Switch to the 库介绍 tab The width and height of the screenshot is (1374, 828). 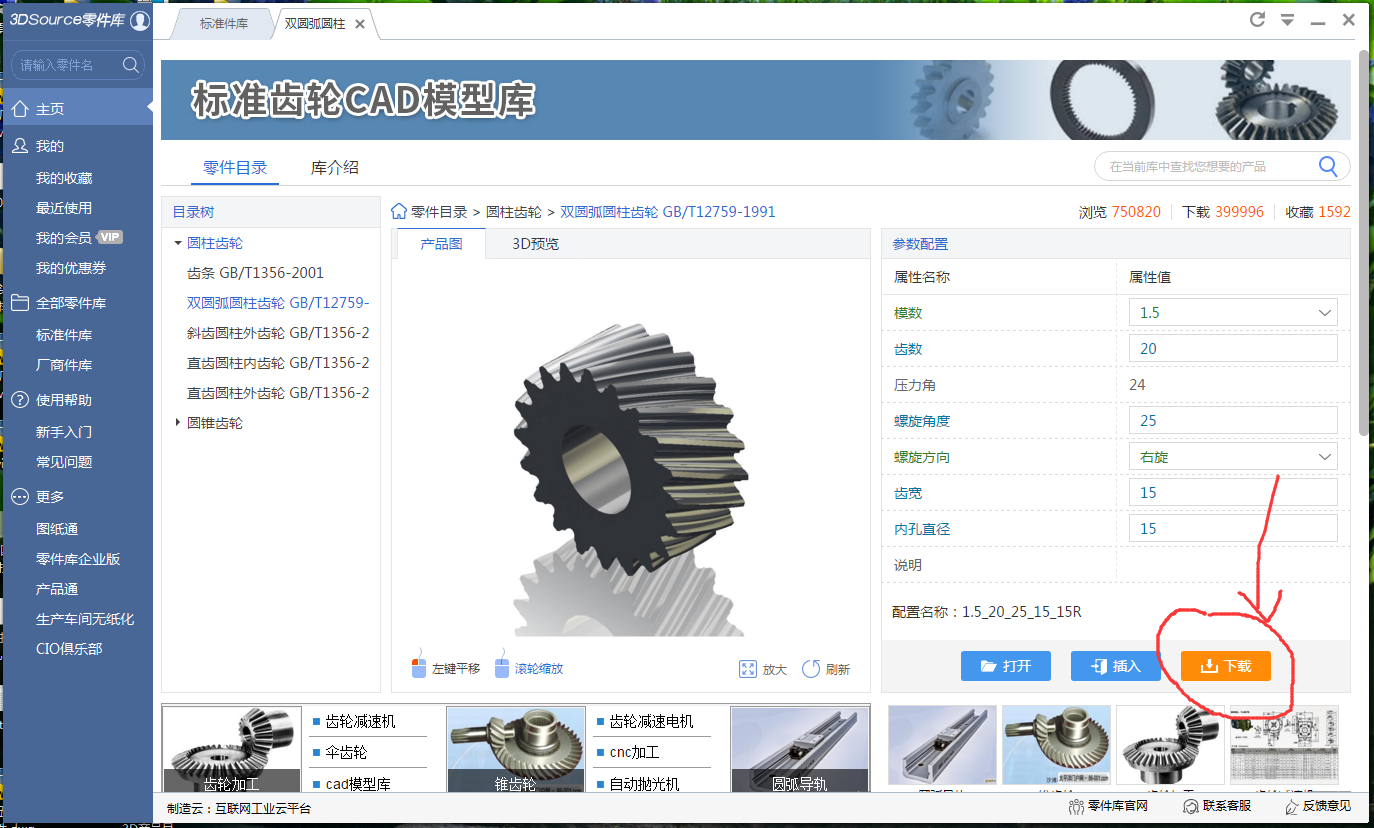point(335,168)
